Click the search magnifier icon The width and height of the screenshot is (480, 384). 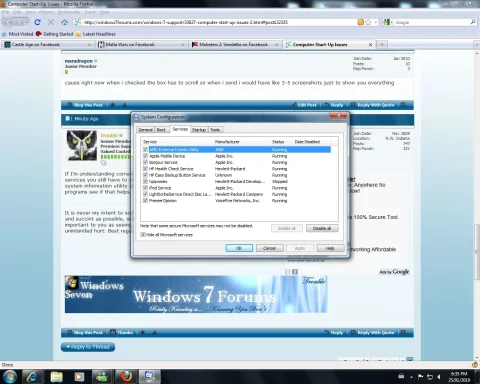(473, 22)
